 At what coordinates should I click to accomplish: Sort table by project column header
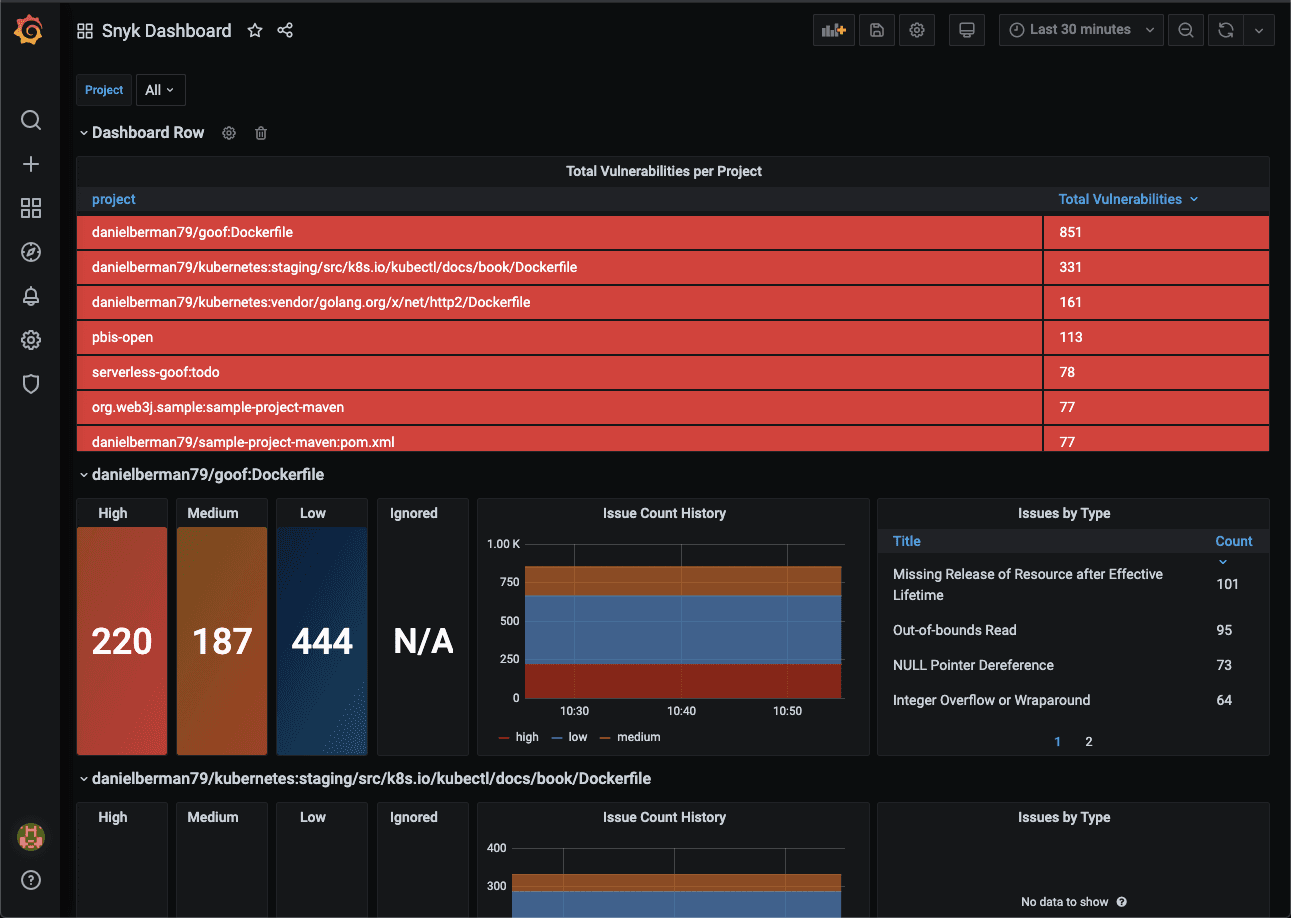tap(114, 199)
